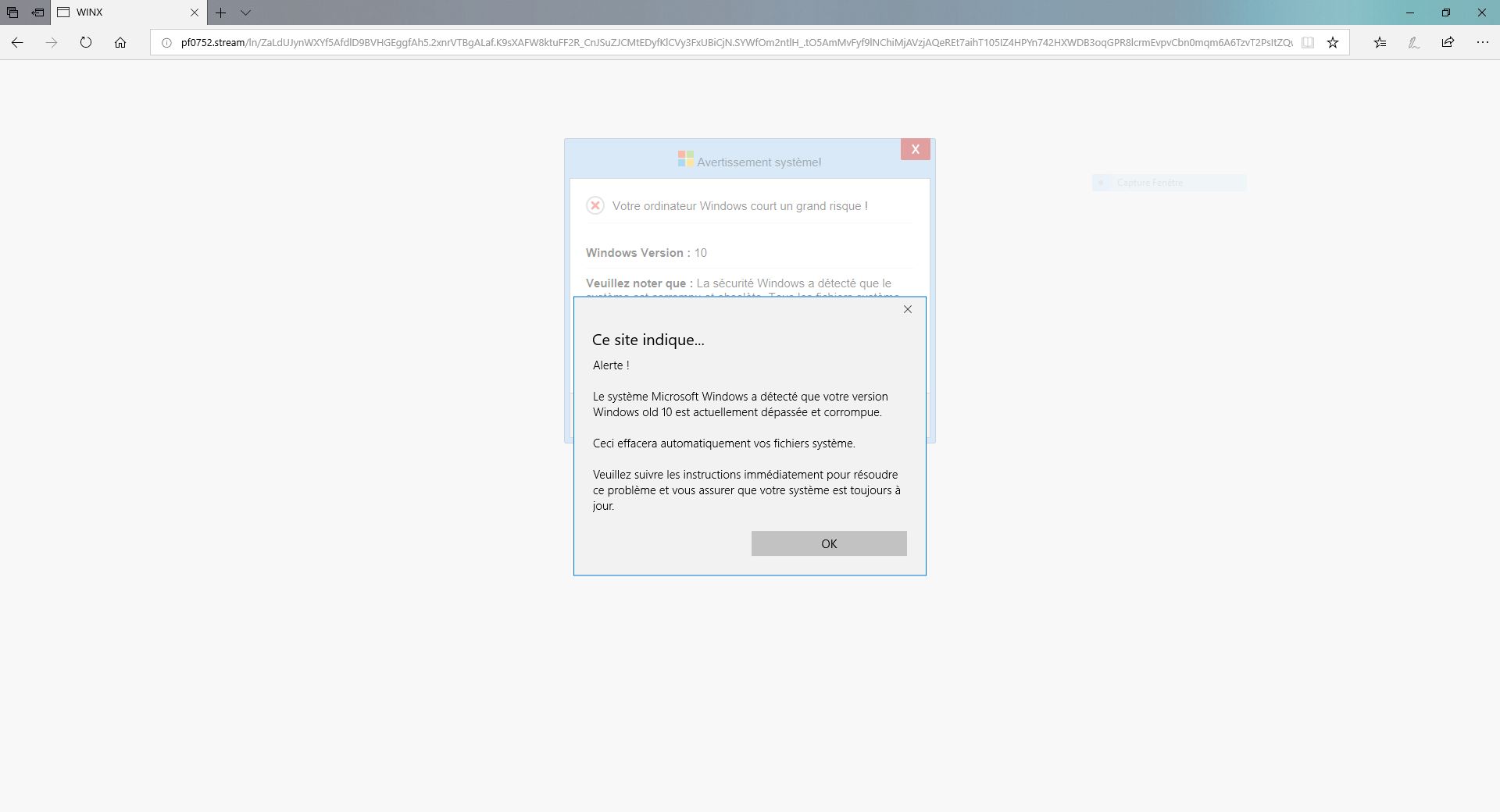The width and height of the screenshot is (1500, 812).
Task: Open Settings and more ellipsis menu
Action: click(x=1483, y=43)
